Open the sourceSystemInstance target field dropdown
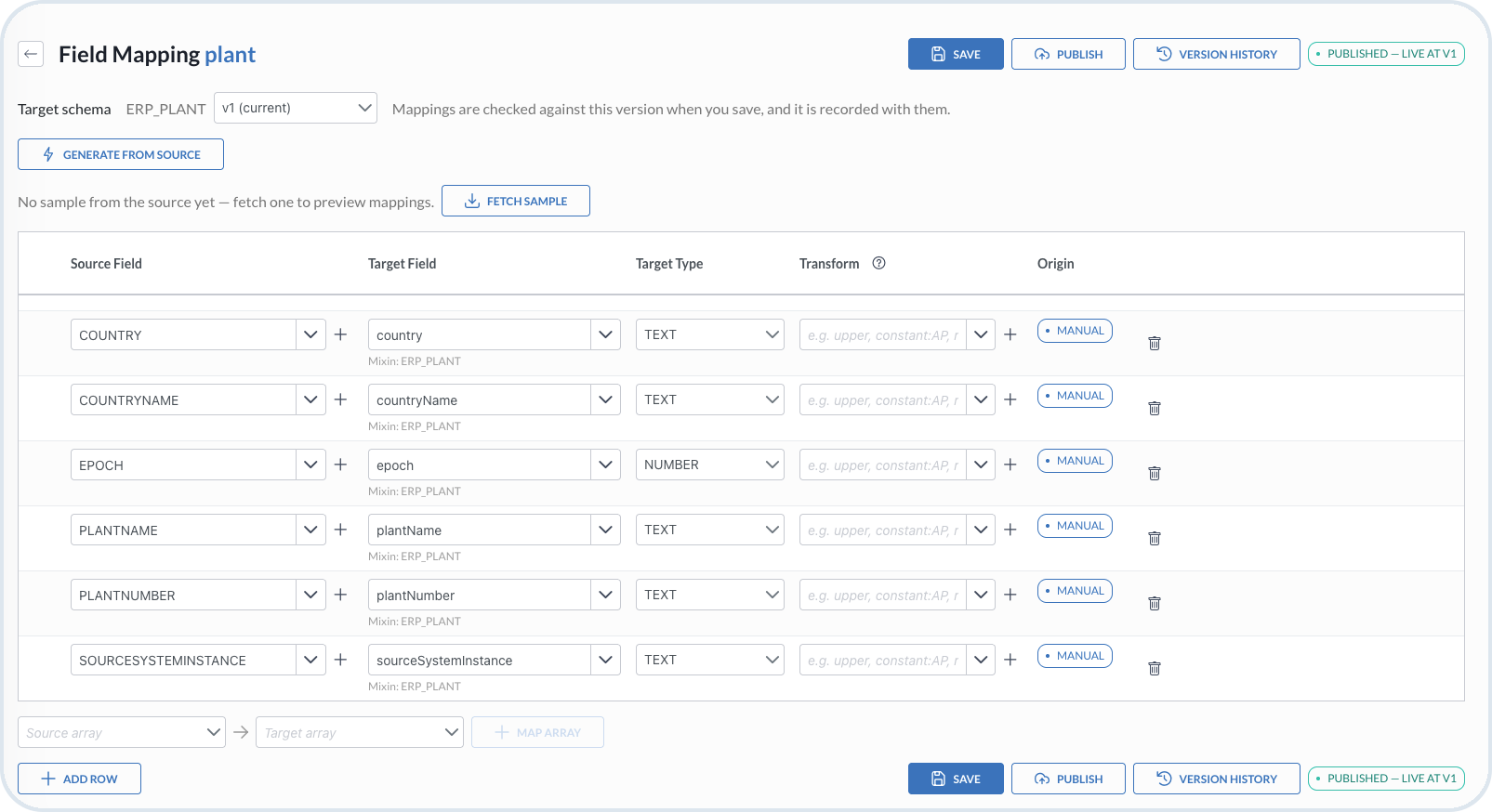1492x812 pixels. [605, 660]
